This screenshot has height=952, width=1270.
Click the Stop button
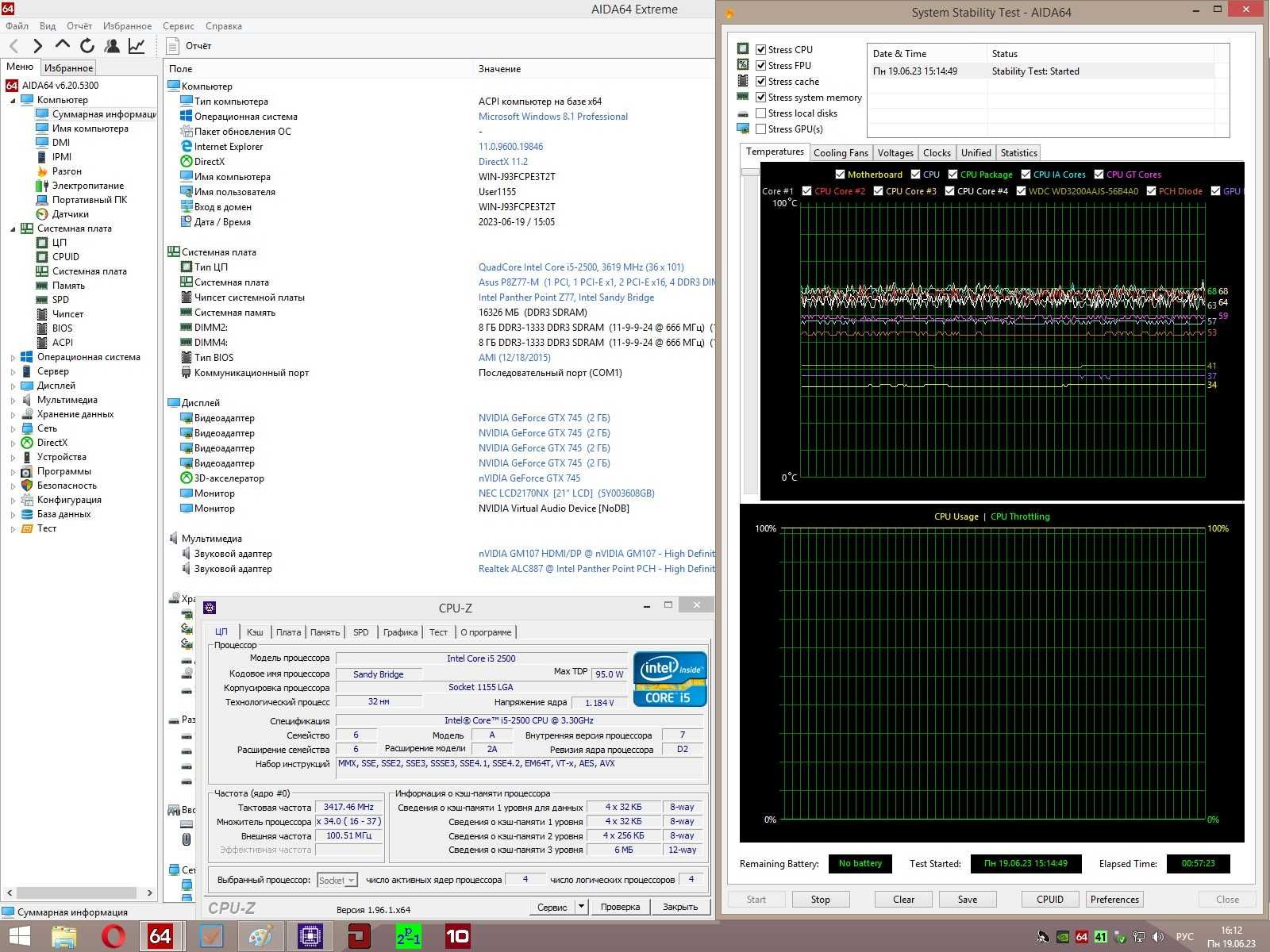821,900
